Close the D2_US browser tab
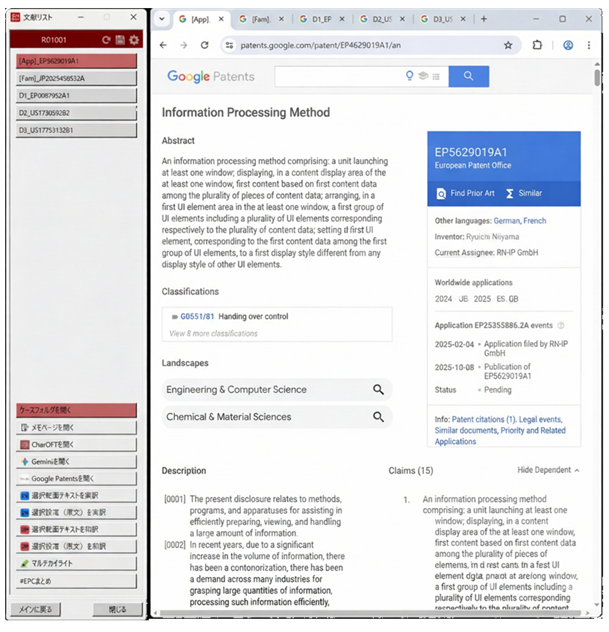The image size is (609, 632). [x=402, y=19]
